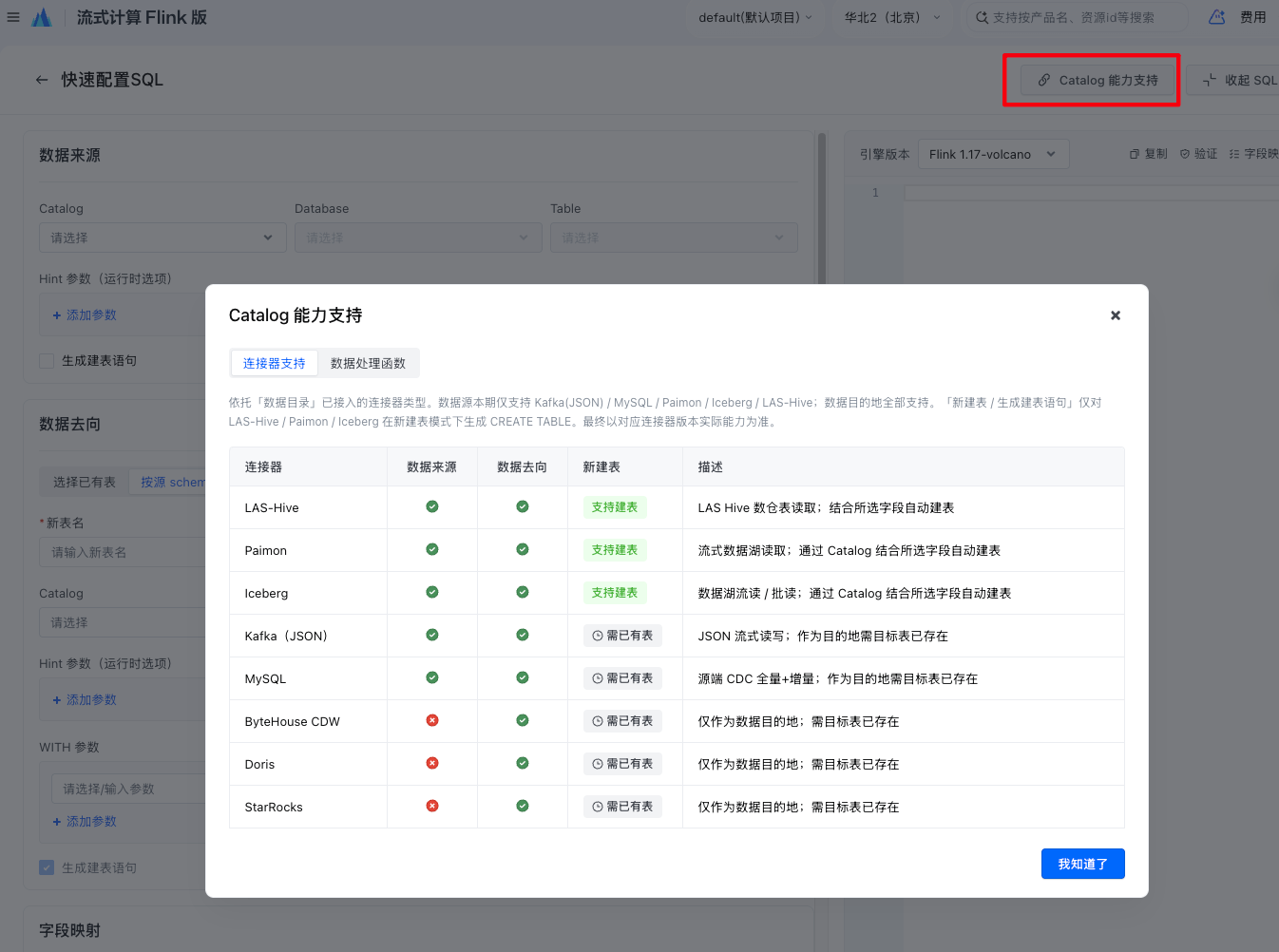This screenshot has width=1279, height=952.
Task: Expand the 华北2（北京）region selector
Action: tap(892, 17)
